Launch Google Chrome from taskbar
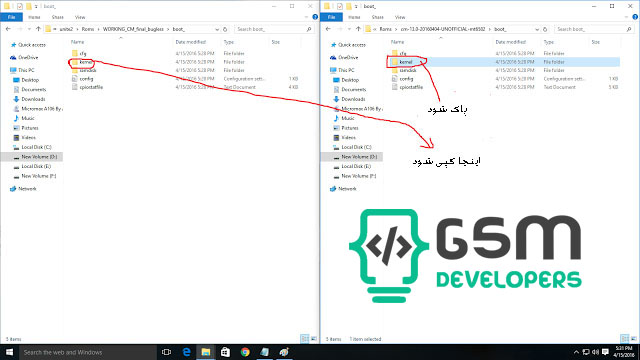Viewport: 640px width, 360px height. tap(245, 352)
